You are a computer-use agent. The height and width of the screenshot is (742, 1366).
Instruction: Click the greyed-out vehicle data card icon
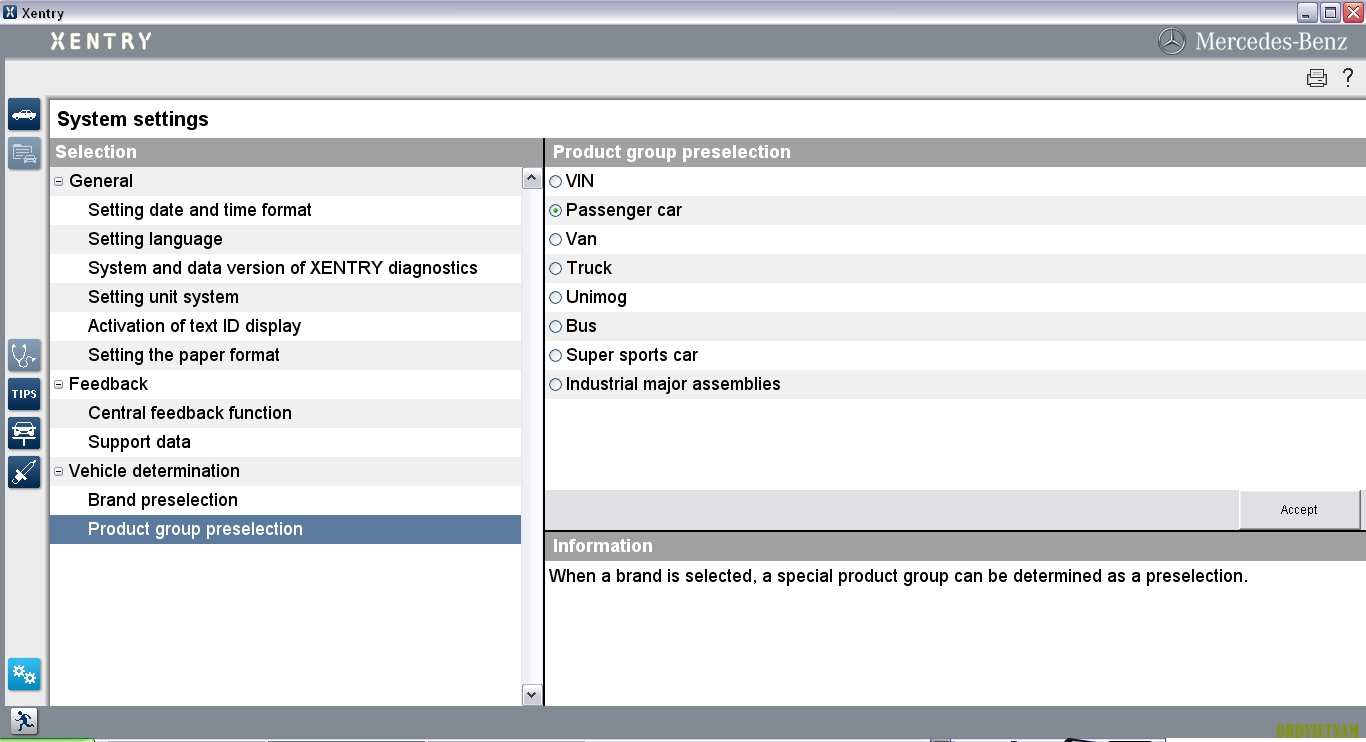[24, 153]
